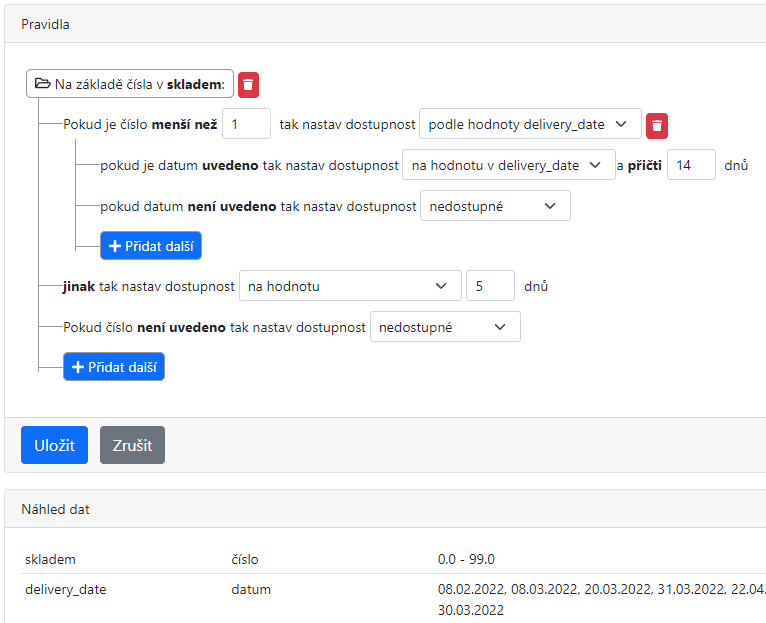Viewport: 766px width, 623px height.
Task: Save the rules with Uložit
Action: (54, 445)
